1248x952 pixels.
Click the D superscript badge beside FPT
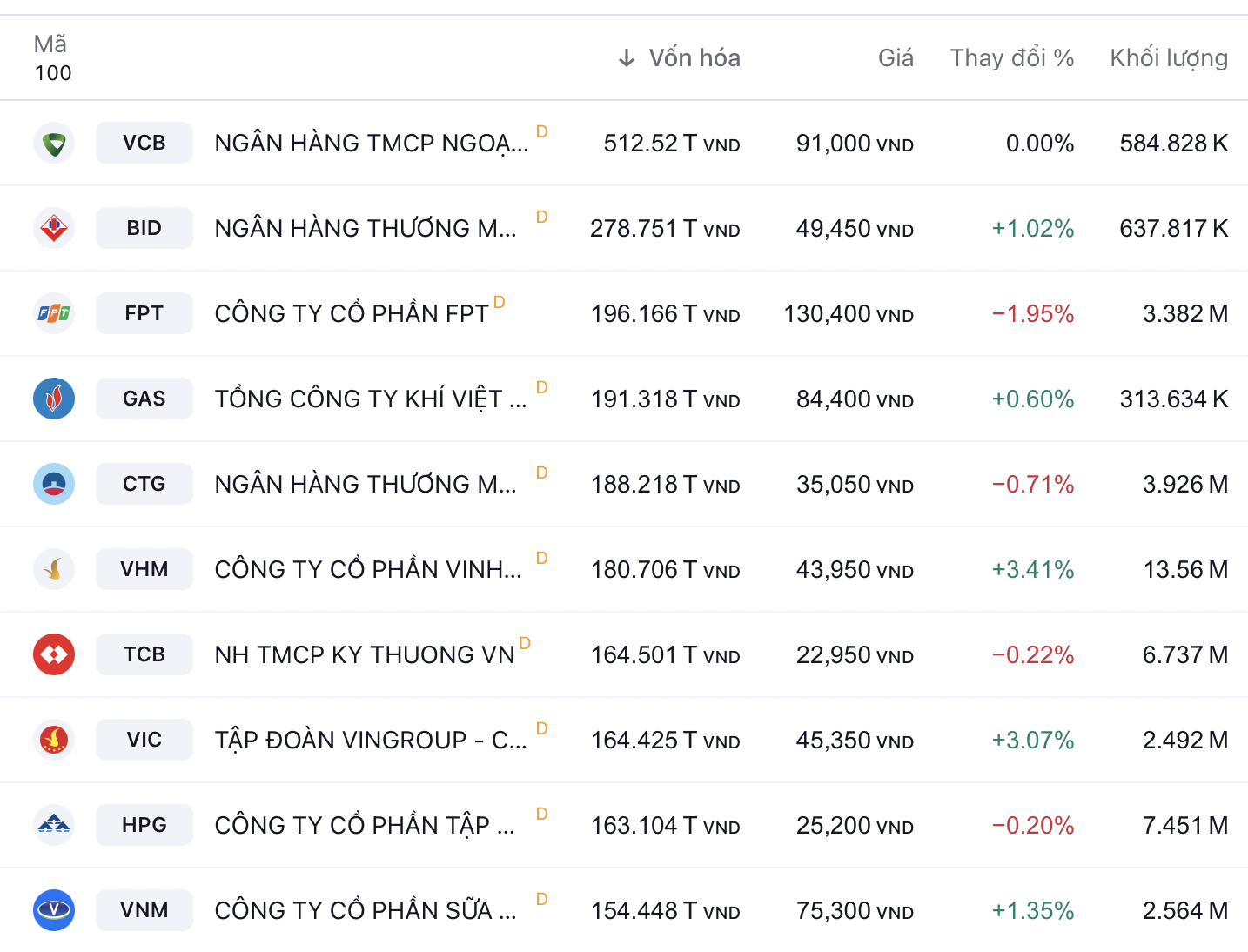point(500,302)
